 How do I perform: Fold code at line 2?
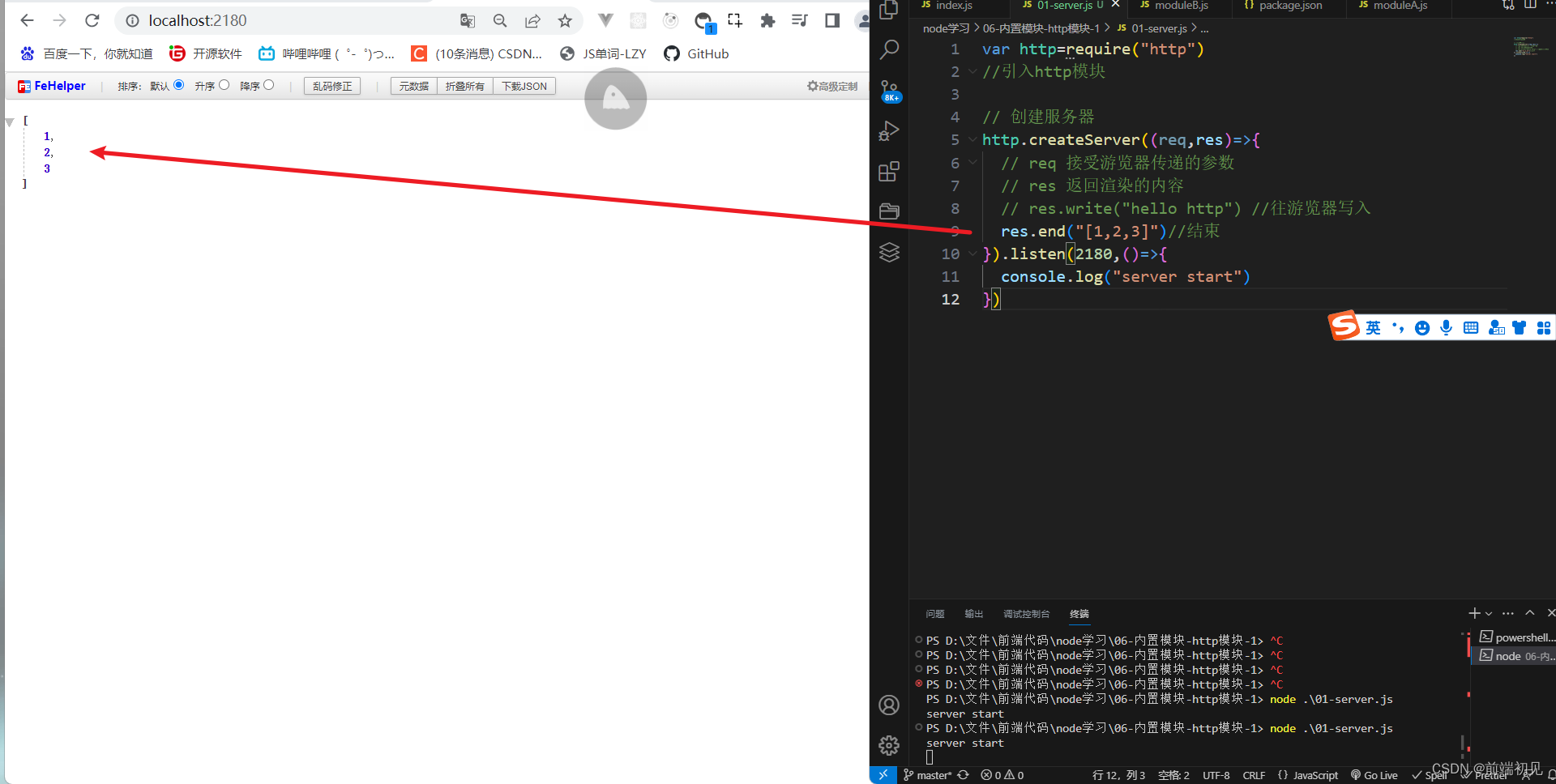click(972, 71)
